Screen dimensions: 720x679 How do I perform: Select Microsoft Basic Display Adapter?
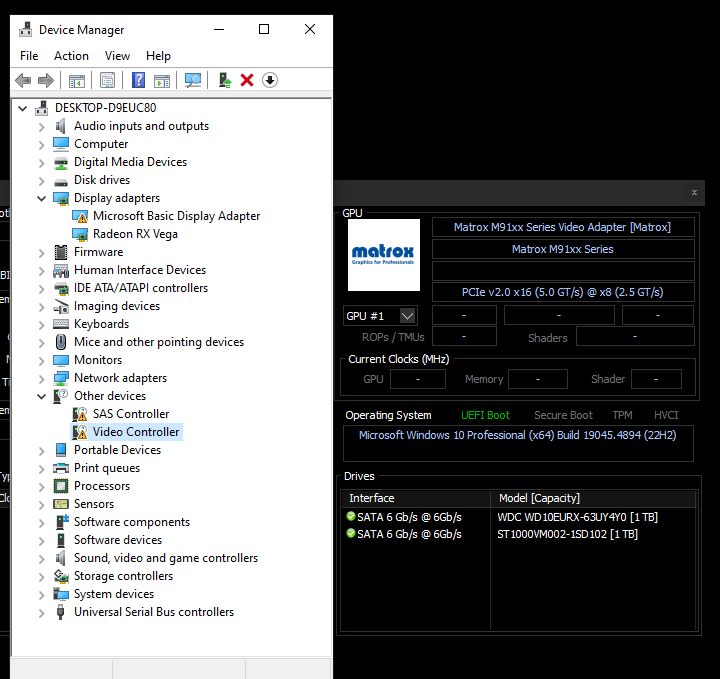[x=176, y=216]
